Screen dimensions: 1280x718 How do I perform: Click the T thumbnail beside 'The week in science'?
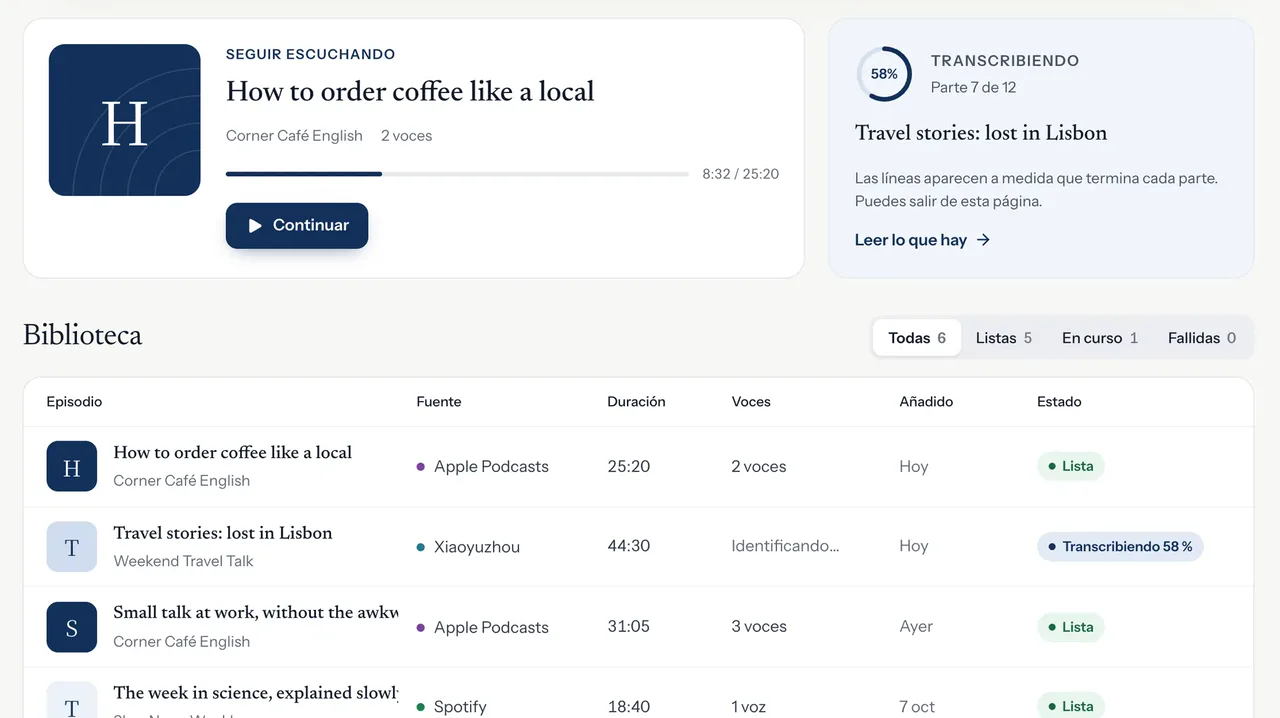[72, 700]
